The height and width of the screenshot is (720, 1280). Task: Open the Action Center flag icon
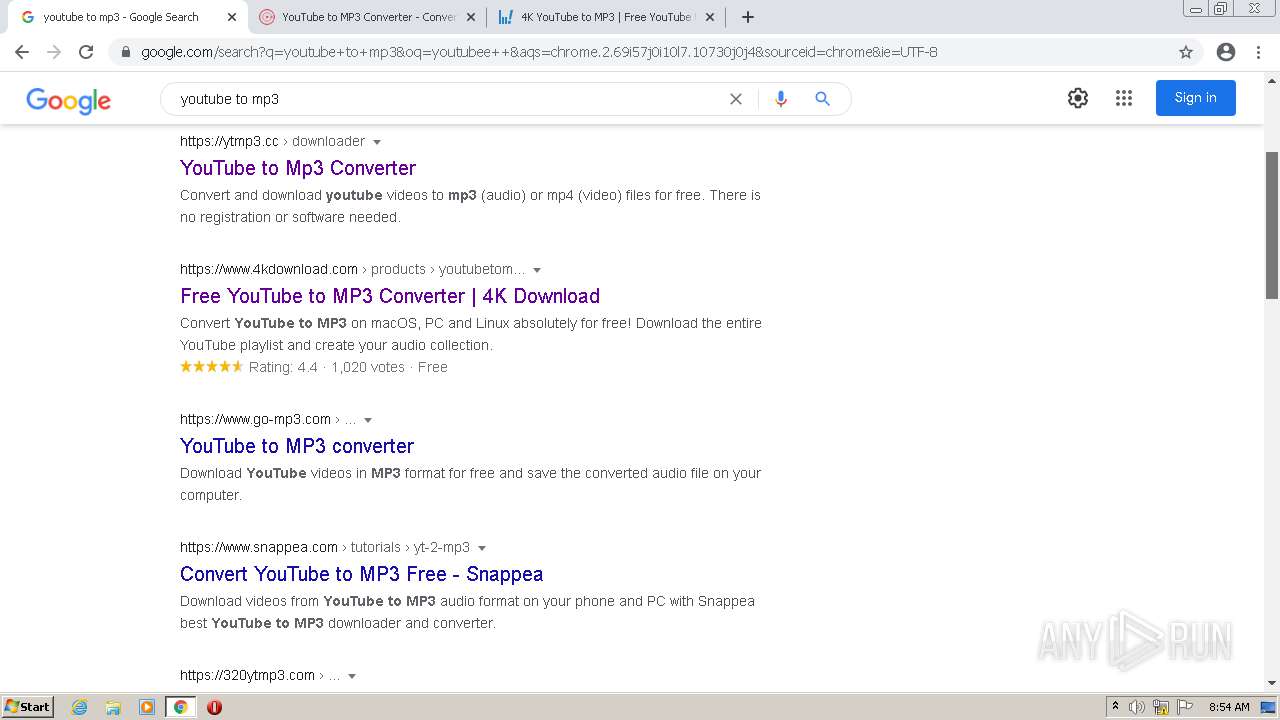click(x=1185, y=707)
